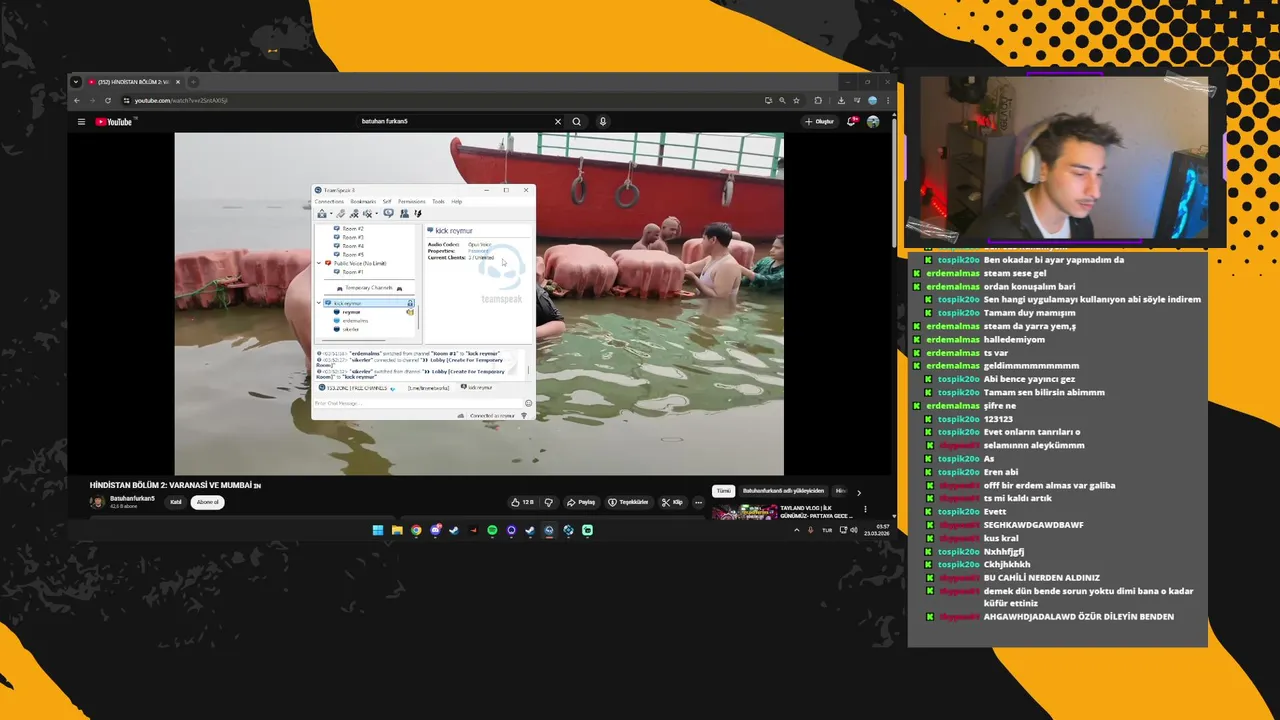Open TeamSpeak Self menu
Viewport: 1280px width, 720px height.
(387, 202)
